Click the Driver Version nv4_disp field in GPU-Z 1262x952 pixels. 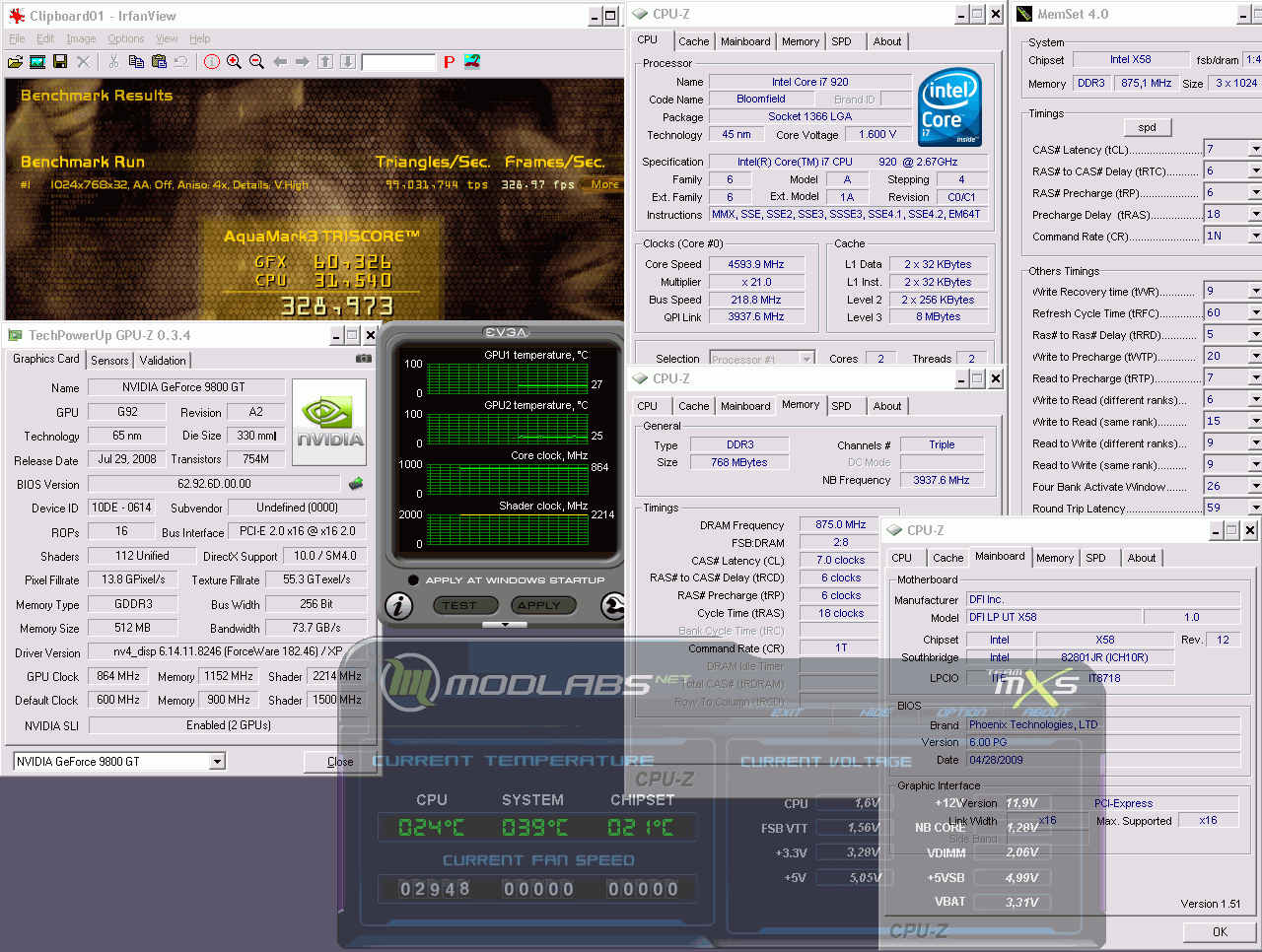click(227, 651)
